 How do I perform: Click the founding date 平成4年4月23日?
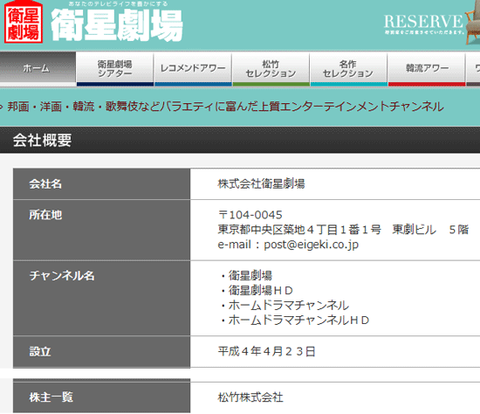[266, 351]
